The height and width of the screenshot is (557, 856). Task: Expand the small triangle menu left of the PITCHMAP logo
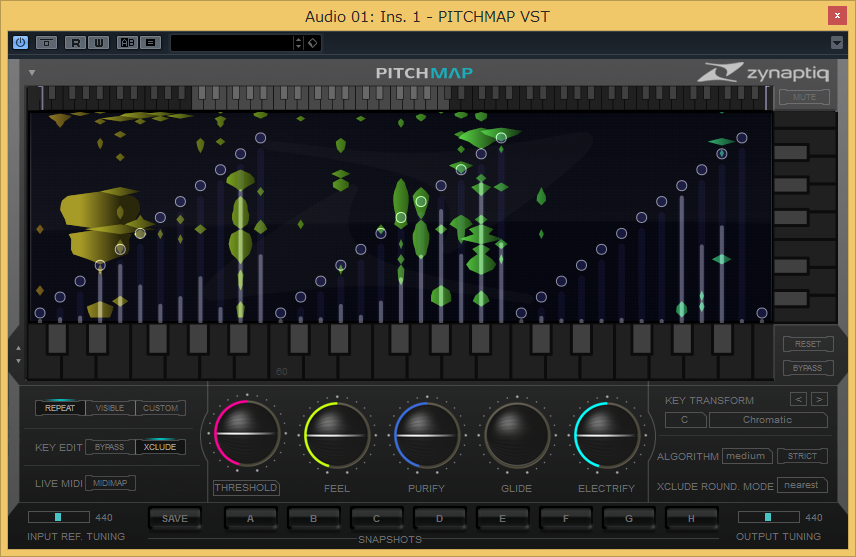point(32,73)
